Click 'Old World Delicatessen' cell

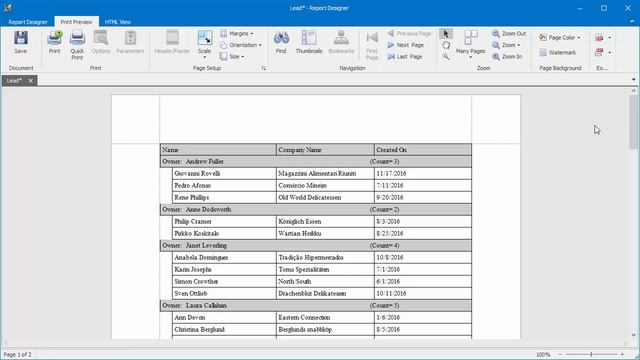coord(325,198)
